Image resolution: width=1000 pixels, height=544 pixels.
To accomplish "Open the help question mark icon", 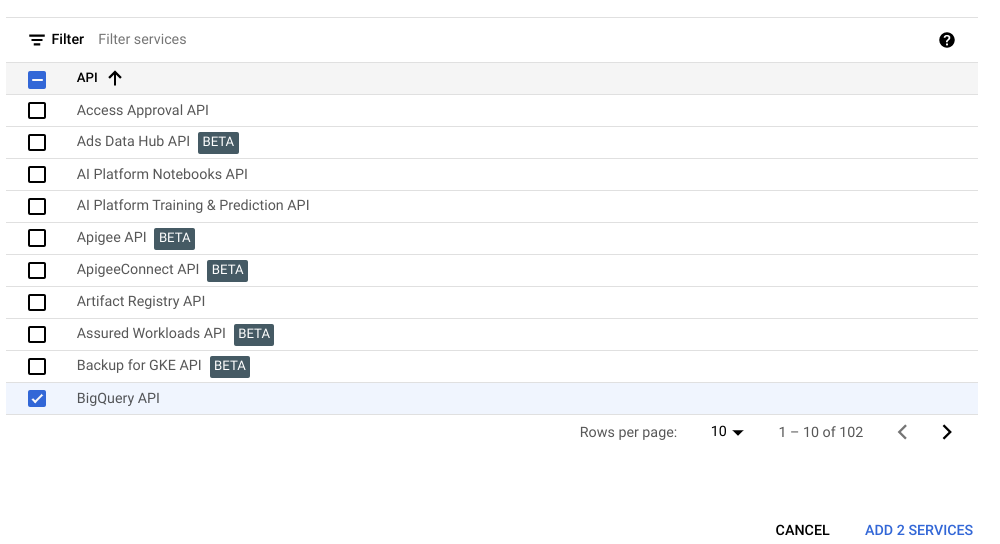I will 946,40.
